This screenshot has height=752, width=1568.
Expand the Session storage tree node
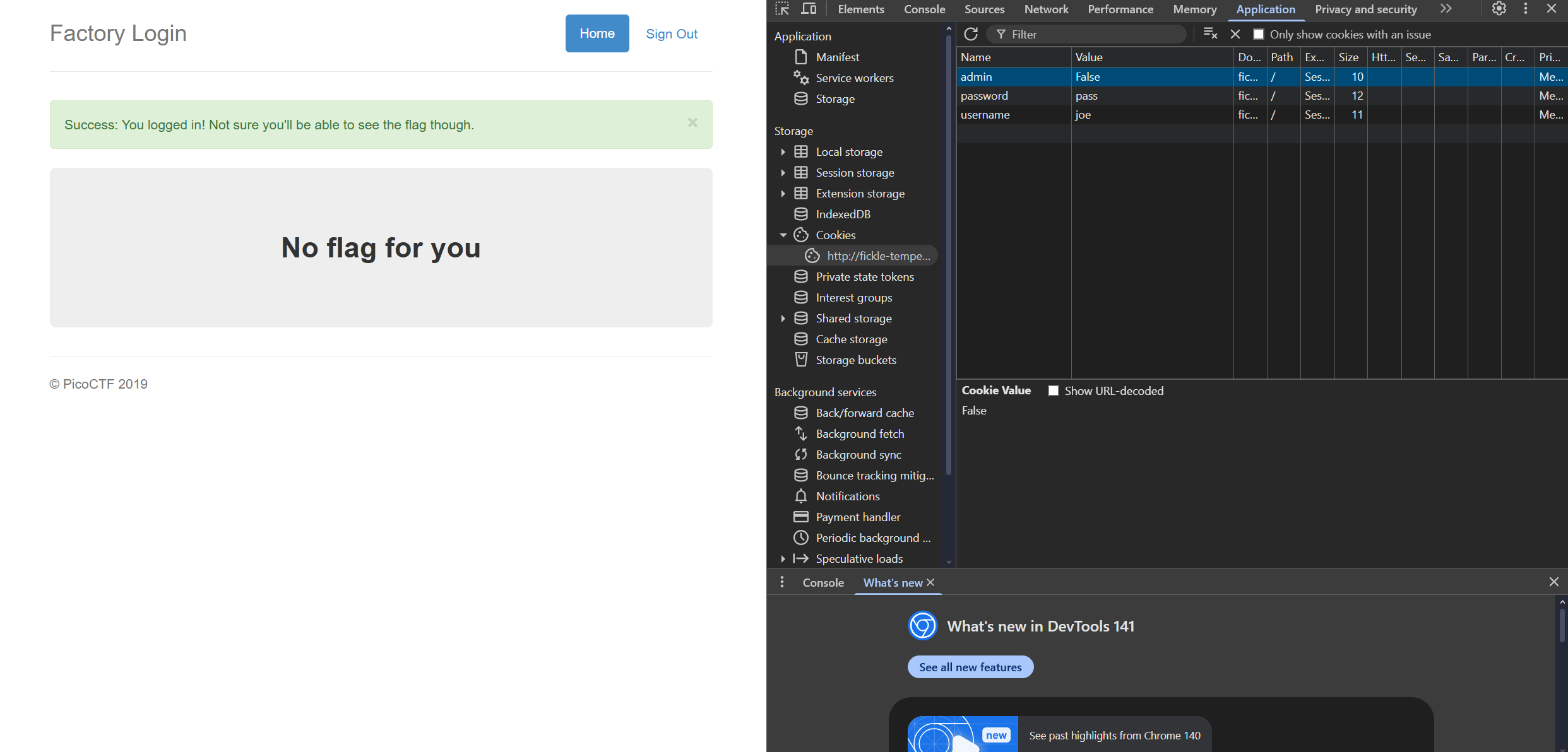point(783,172)
